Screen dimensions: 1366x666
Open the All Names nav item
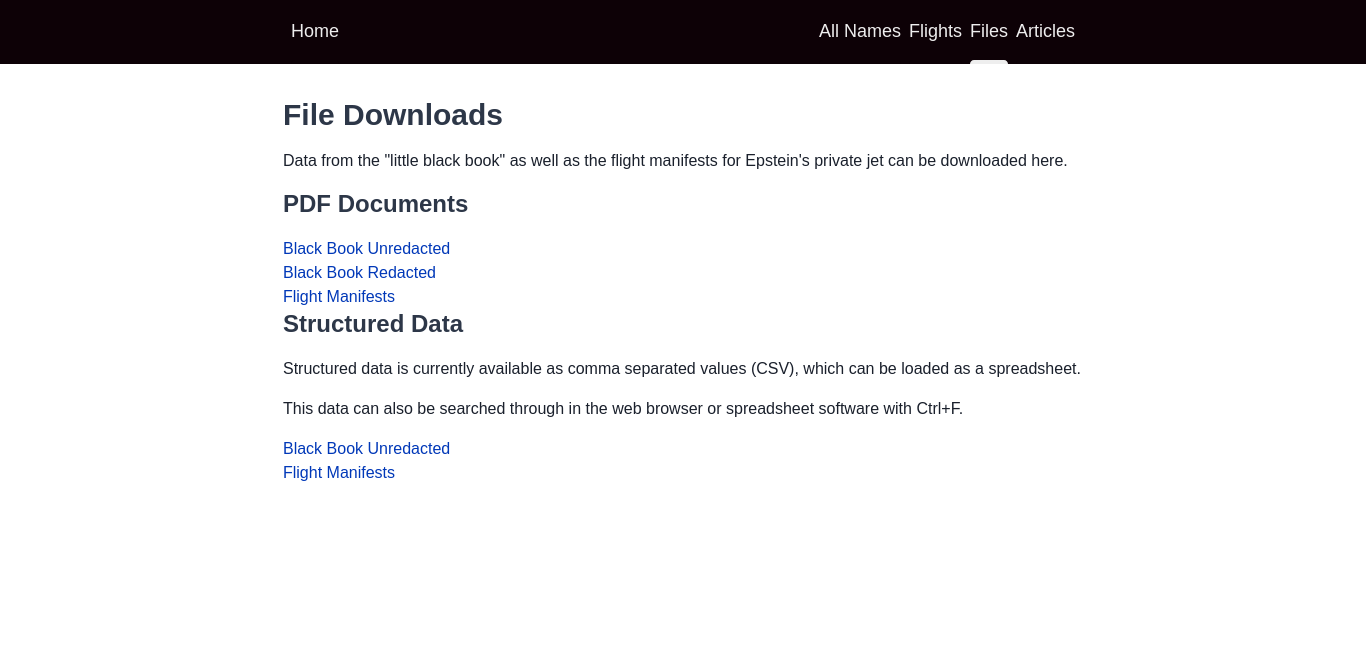click(x=860, y=31)
